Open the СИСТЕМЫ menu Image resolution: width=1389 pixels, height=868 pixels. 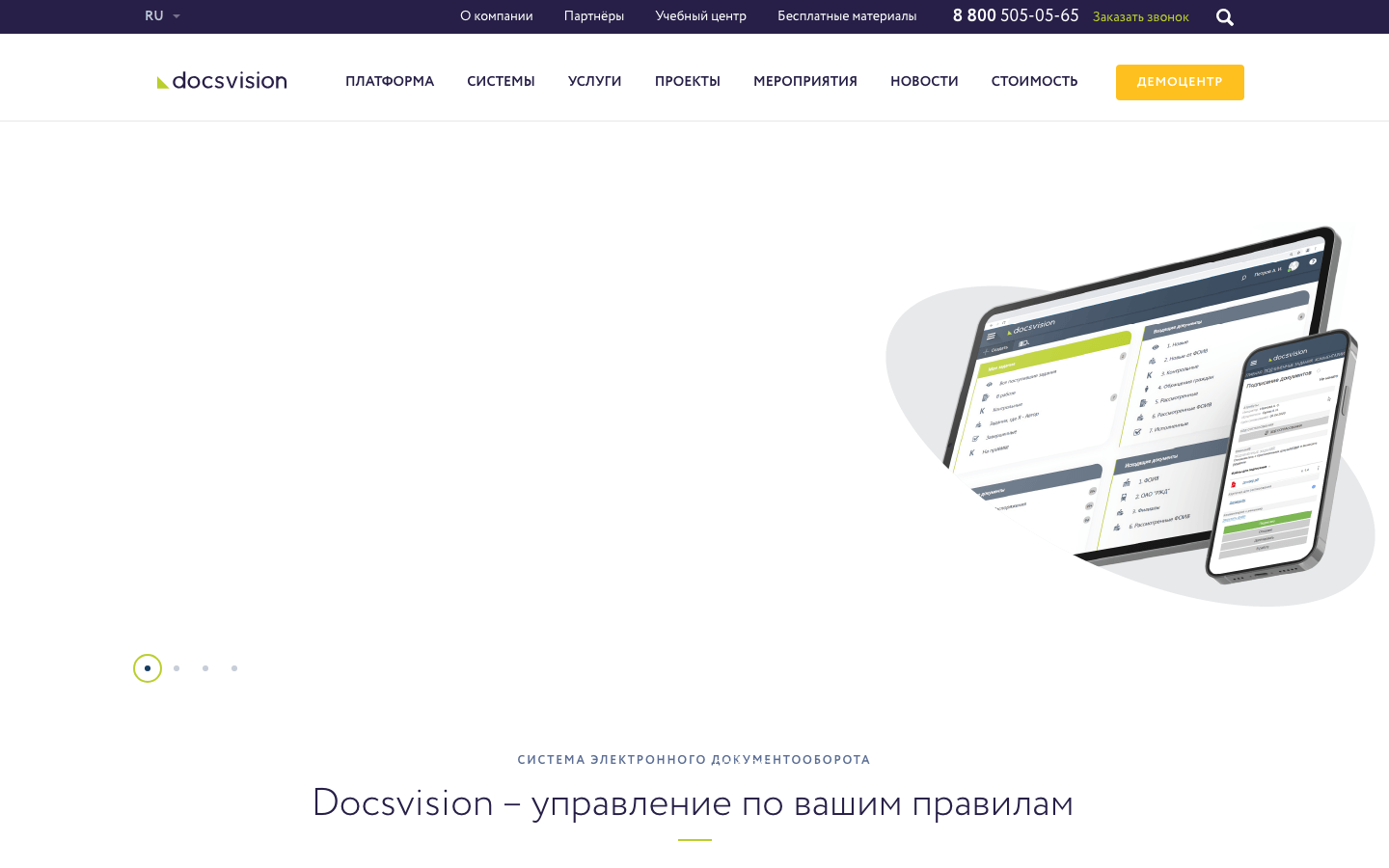click(501, 82)
